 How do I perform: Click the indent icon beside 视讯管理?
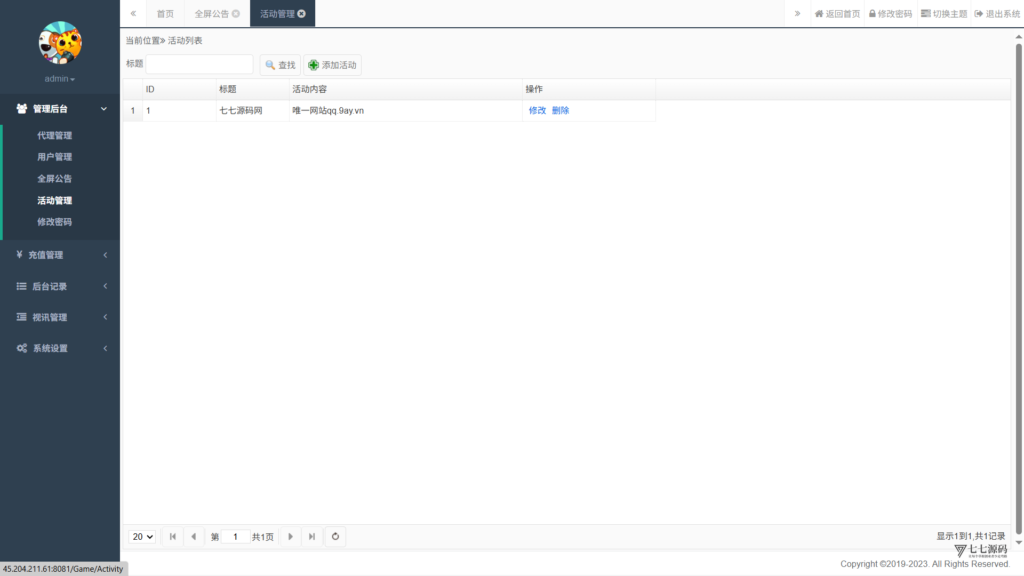pyautogui.click(x=22, y=317)
